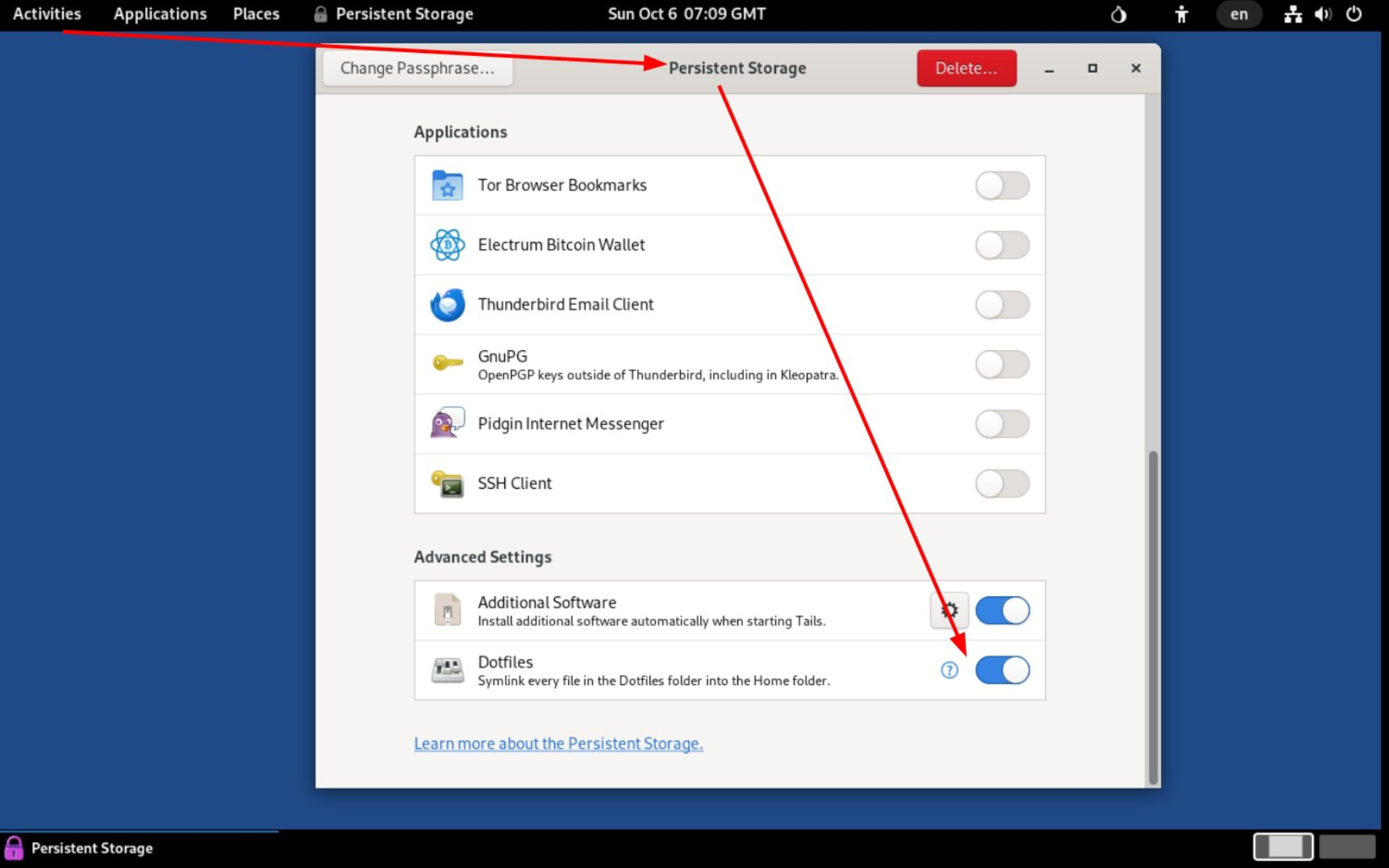Close the Persistent Storage window
The image size is (1389, 868).
[1135, 68]
